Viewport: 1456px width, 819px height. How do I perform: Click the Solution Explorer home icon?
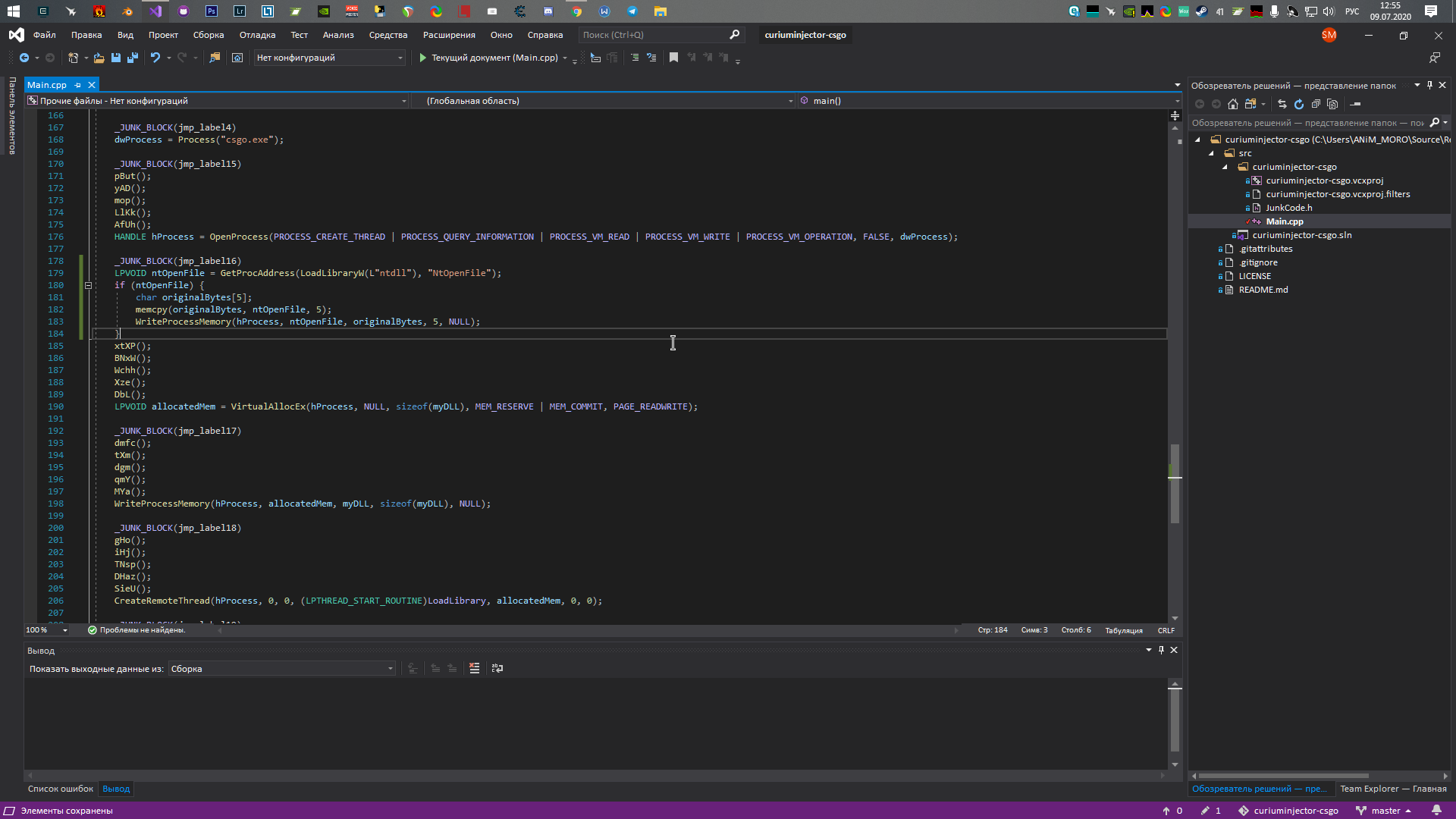1232,104
